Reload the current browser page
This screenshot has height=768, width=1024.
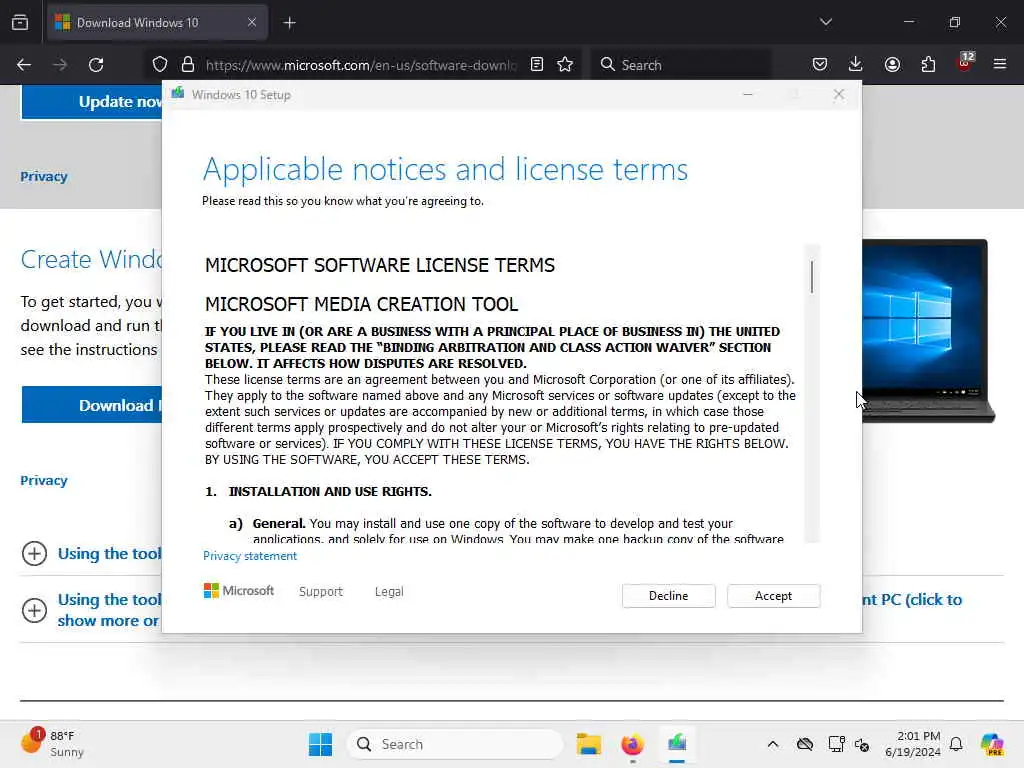tap(96, 65)
